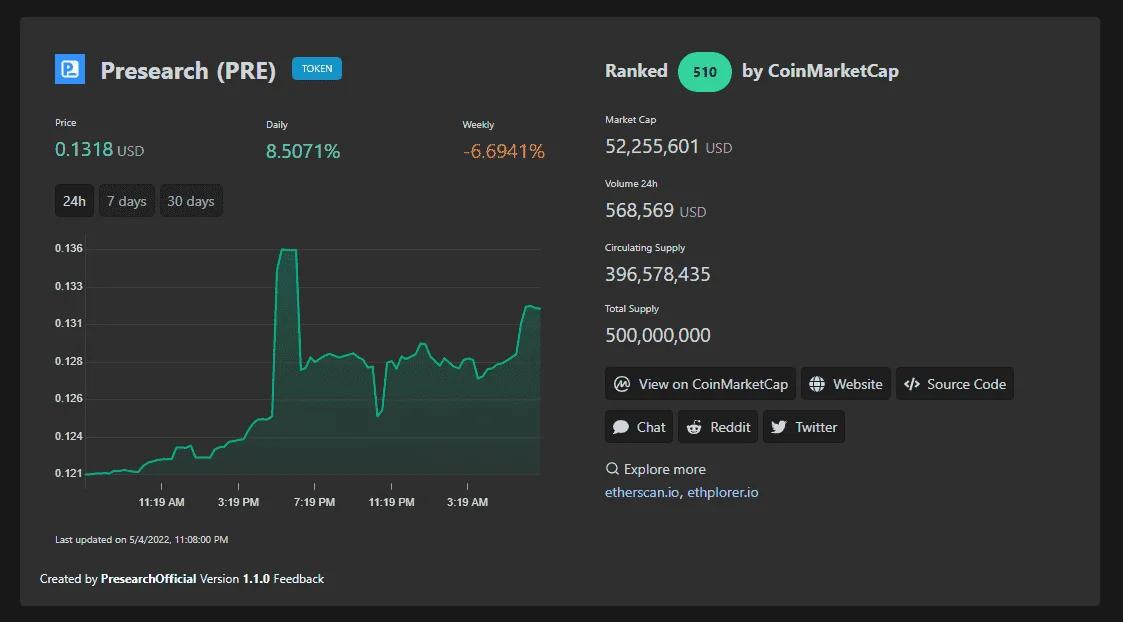This screenshot has height=622, width=1123.
Task: Click the 'by CoinMarketCap' heading text
Action: coord(820,71)
